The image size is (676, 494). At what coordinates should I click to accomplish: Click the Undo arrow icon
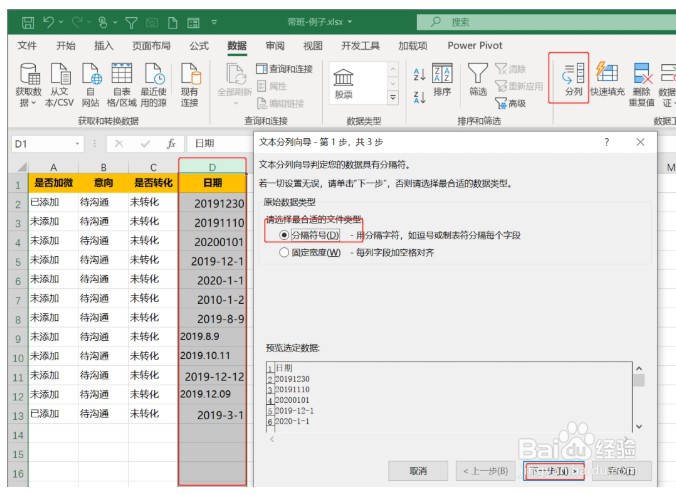point(48,22)
